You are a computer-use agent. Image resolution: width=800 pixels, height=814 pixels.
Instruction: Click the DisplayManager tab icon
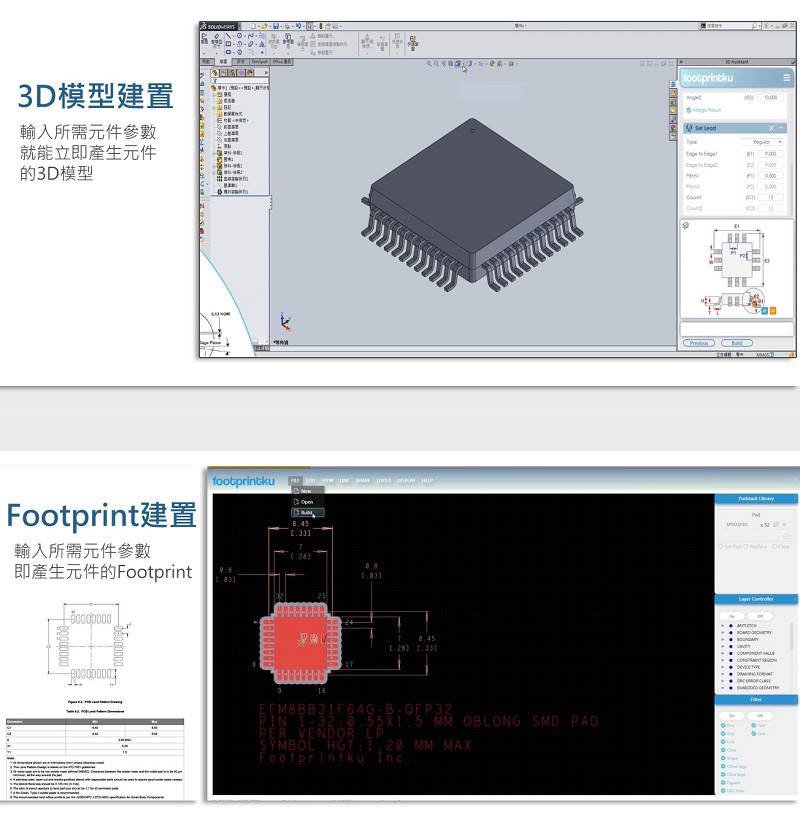[250, 73]
